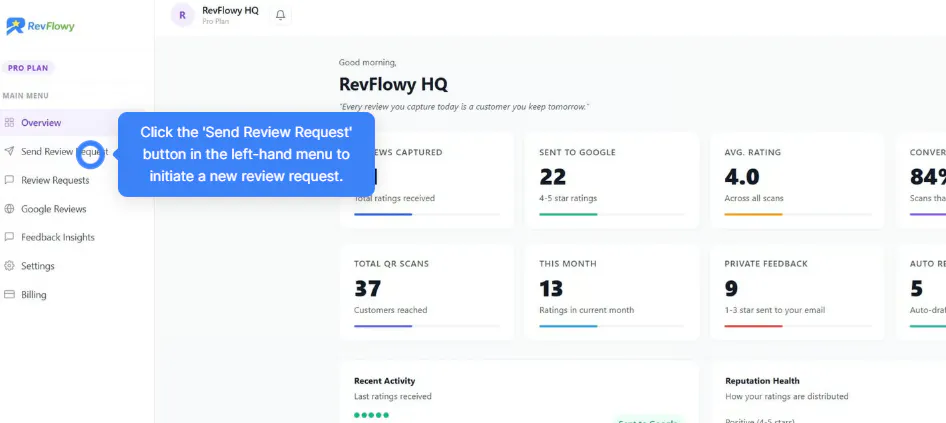Image resolution: width=946 pixels, height=423 pixels.
Task: Select the This Month stat card
Action: [x=612, y=292]
